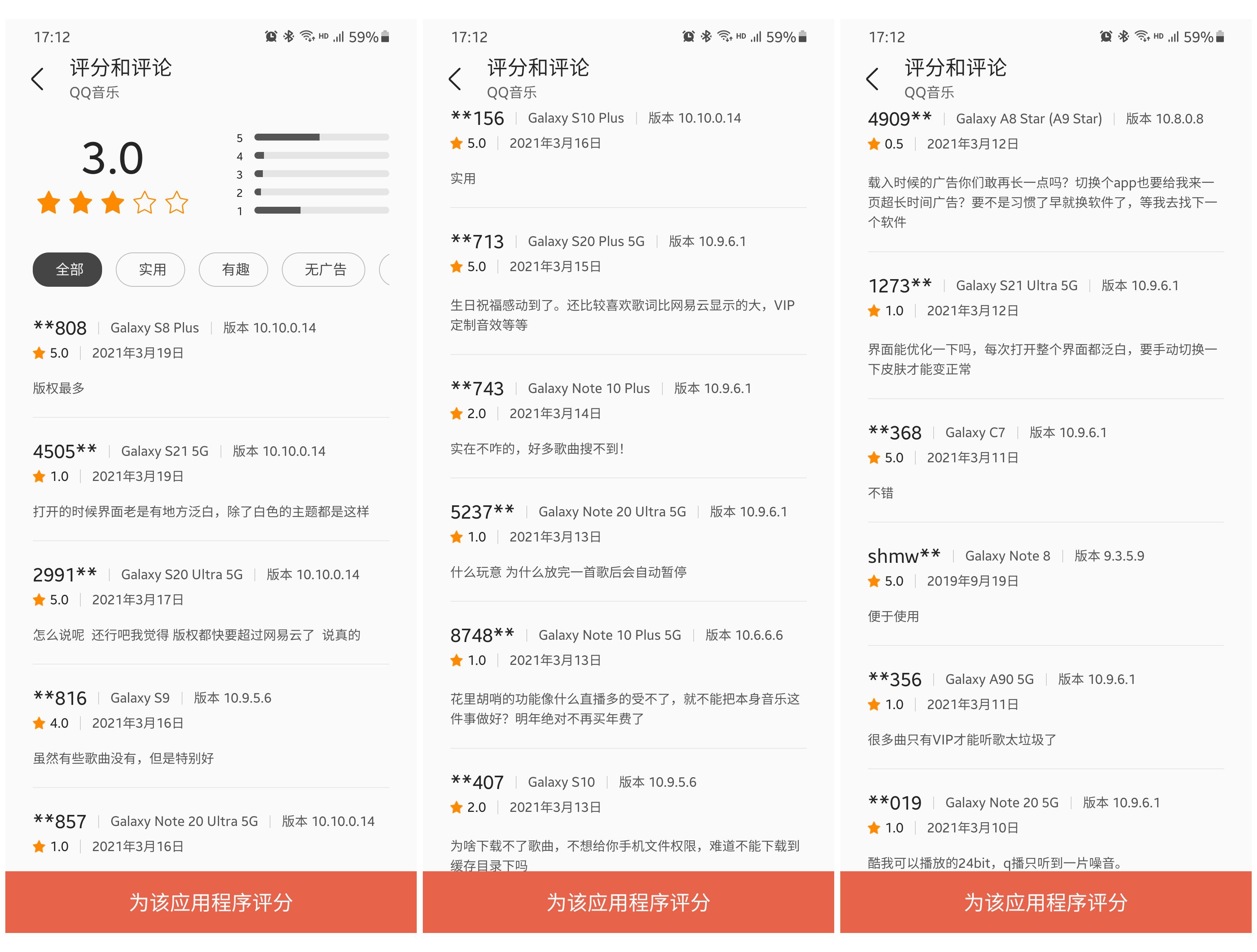Tap the star icon beside **808's 5.0 rating
This screenshot has height=952, width=1257.
coord(39,353)
